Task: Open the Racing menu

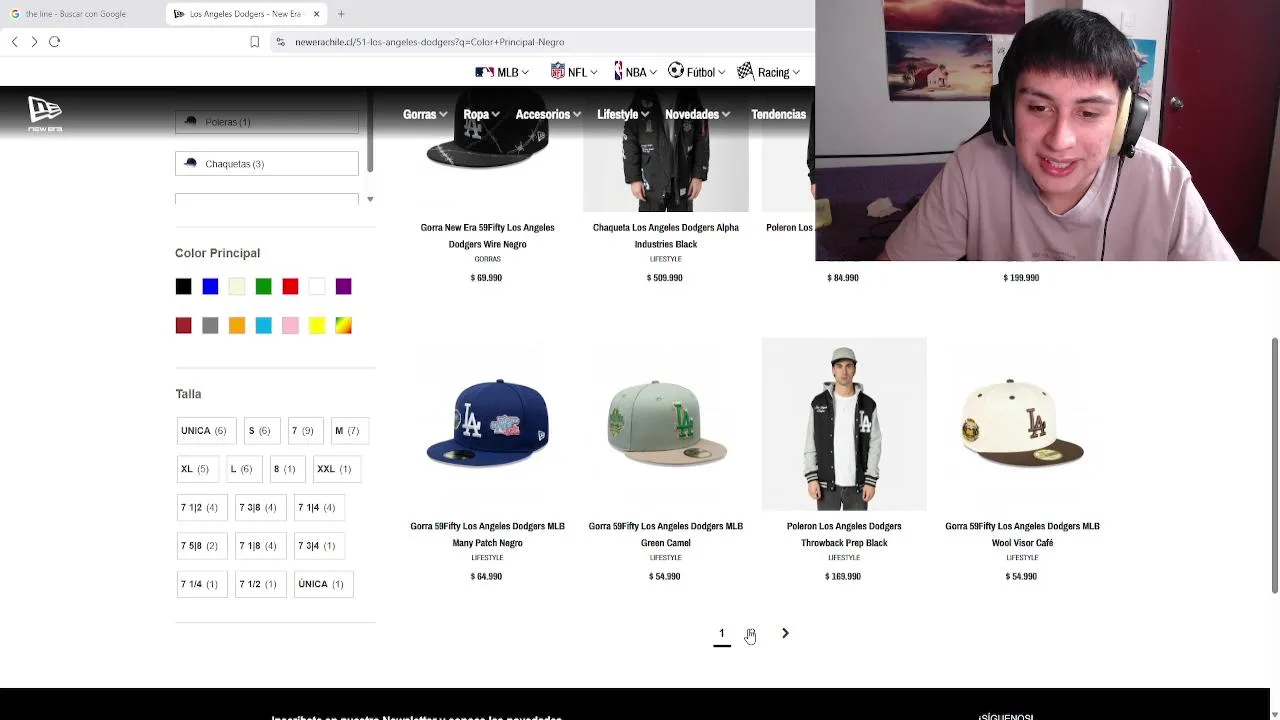Action: [x=770, y=72]
